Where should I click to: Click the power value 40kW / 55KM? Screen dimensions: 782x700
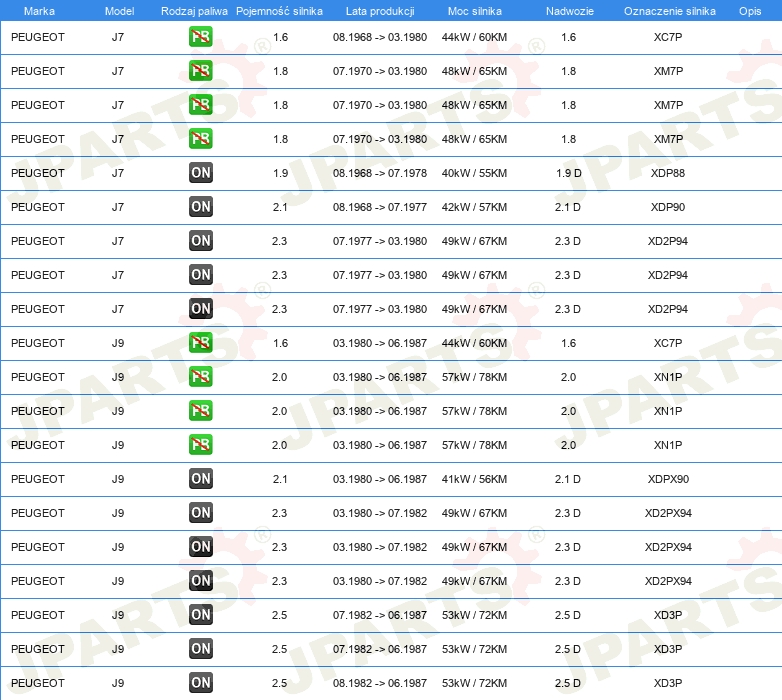(474, 173)
